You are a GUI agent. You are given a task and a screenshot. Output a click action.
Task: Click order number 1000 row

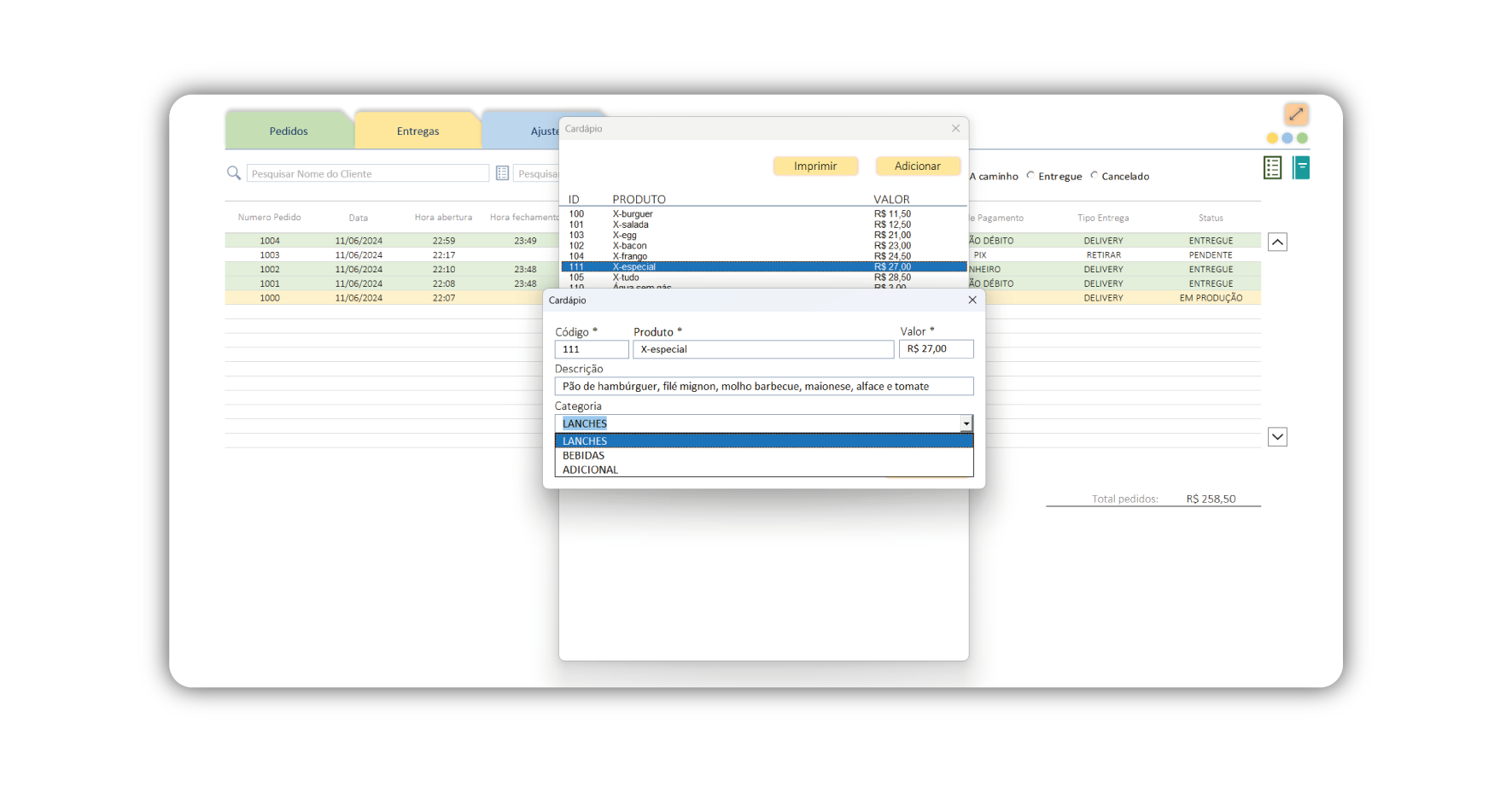[392, 298]
